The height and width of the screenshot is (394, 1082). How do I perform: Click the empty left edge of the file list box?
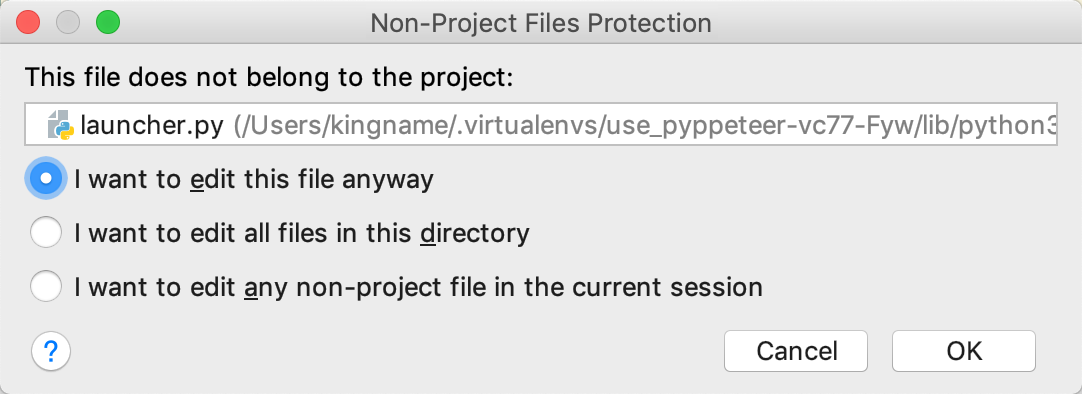coord(36,125)
